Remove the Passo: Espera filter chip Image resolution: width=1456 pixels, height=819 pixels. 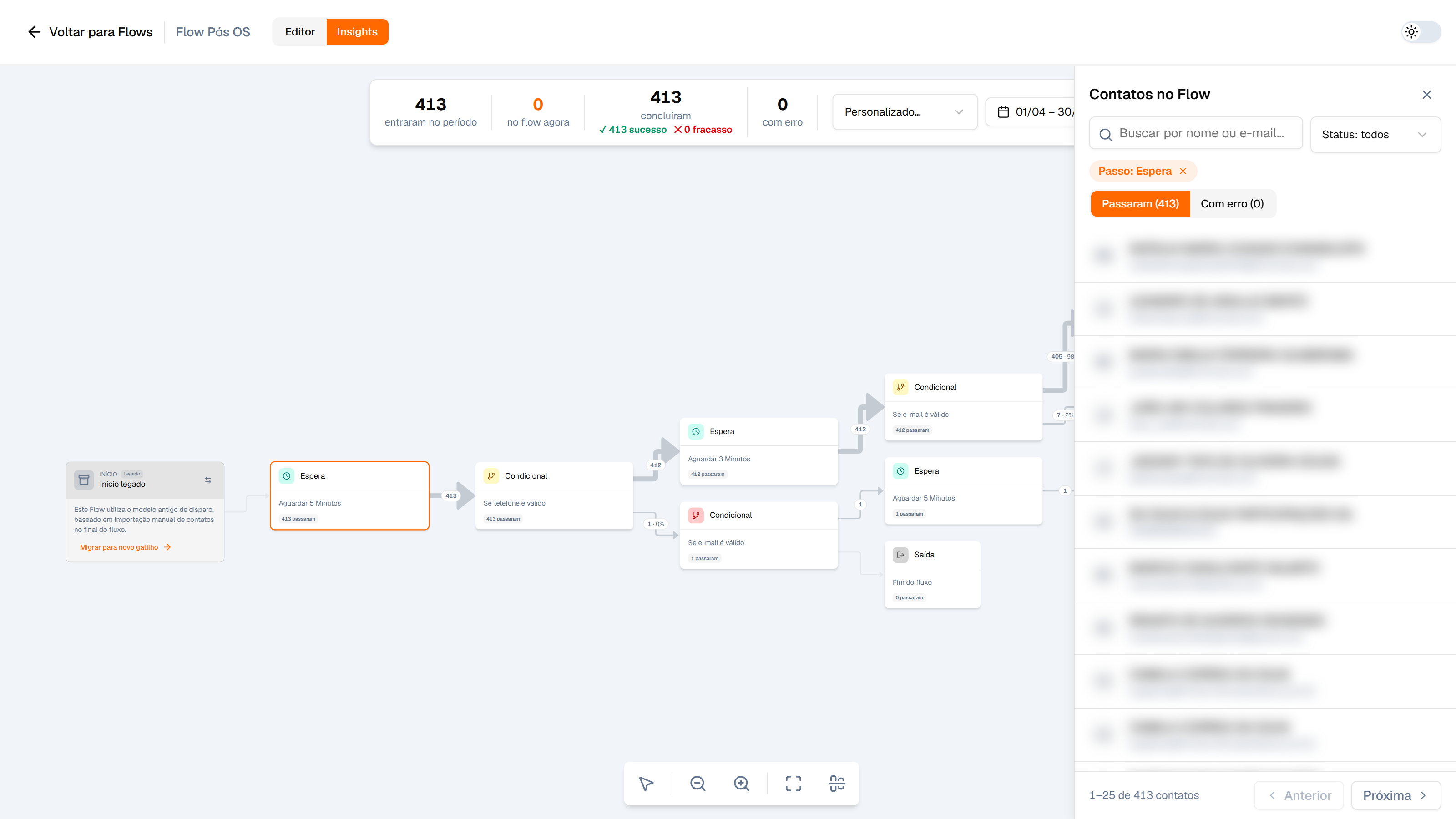[x=1183, y=171]
